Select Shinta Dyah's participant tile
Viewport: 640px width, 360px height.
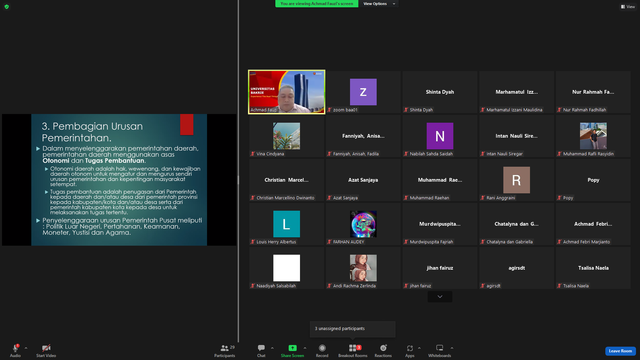(x=440, y=92)
